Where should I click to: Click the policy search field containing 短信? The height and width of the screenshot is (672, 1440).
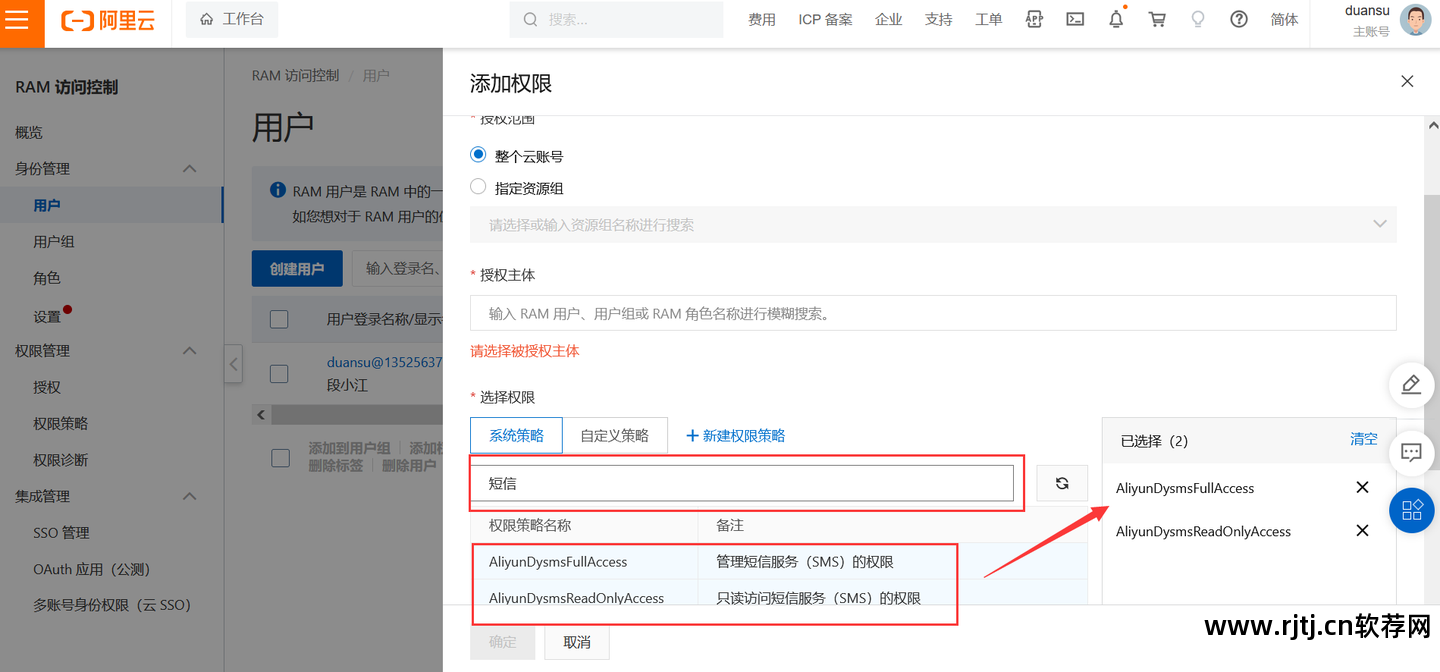coord(742,483)
